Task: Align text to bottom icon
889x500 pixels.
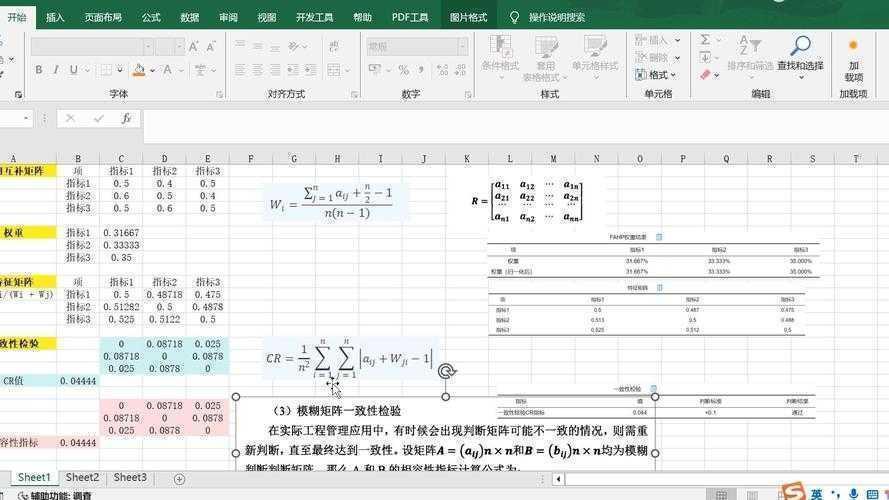Action: click(275, 45)
